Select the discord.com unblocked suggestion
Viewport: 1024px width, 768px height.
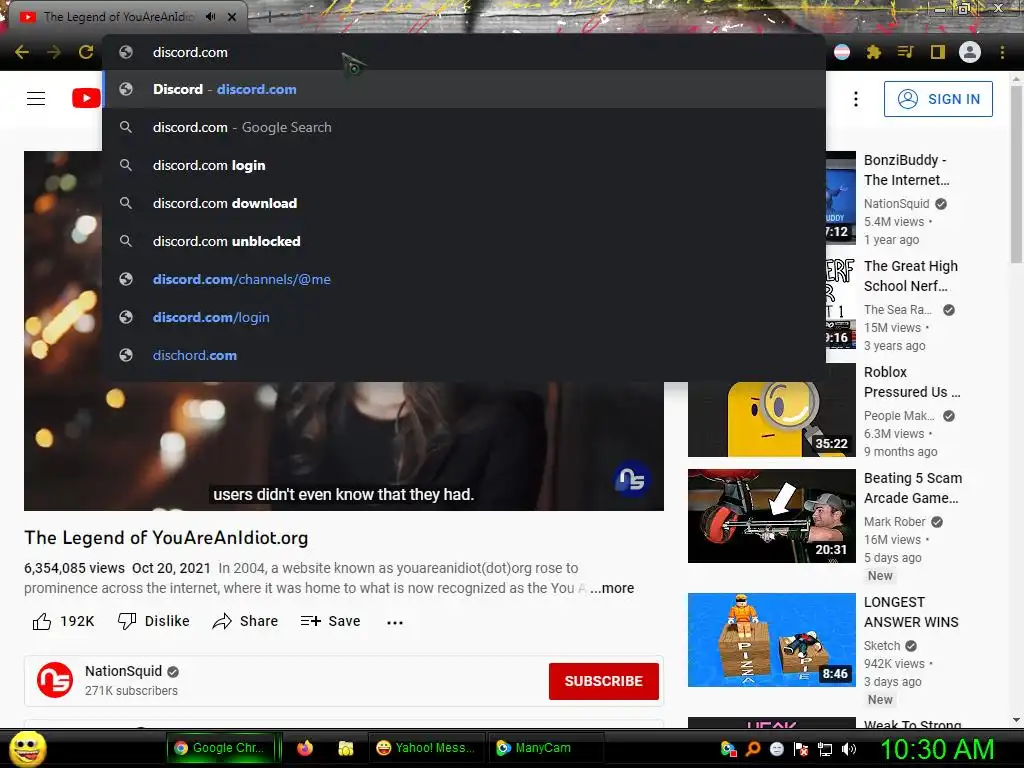coord(464,241)
